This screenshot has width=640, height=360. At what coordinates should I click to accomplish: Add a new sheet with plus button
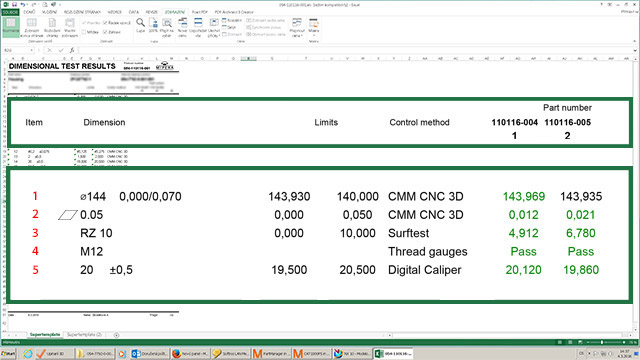116,335
